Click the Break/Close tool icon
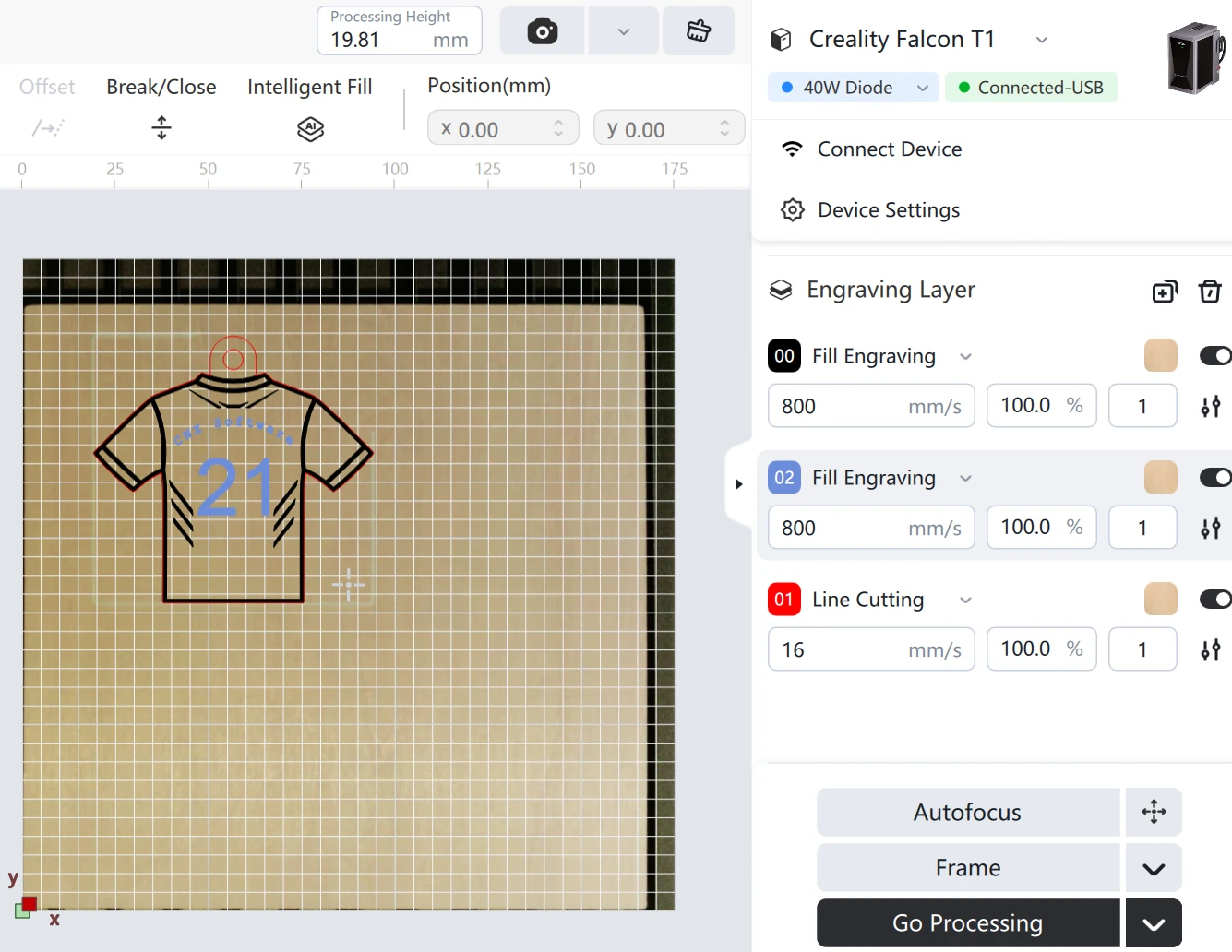The height and width of the screenshot is (952, 1232). pos(161,127)
